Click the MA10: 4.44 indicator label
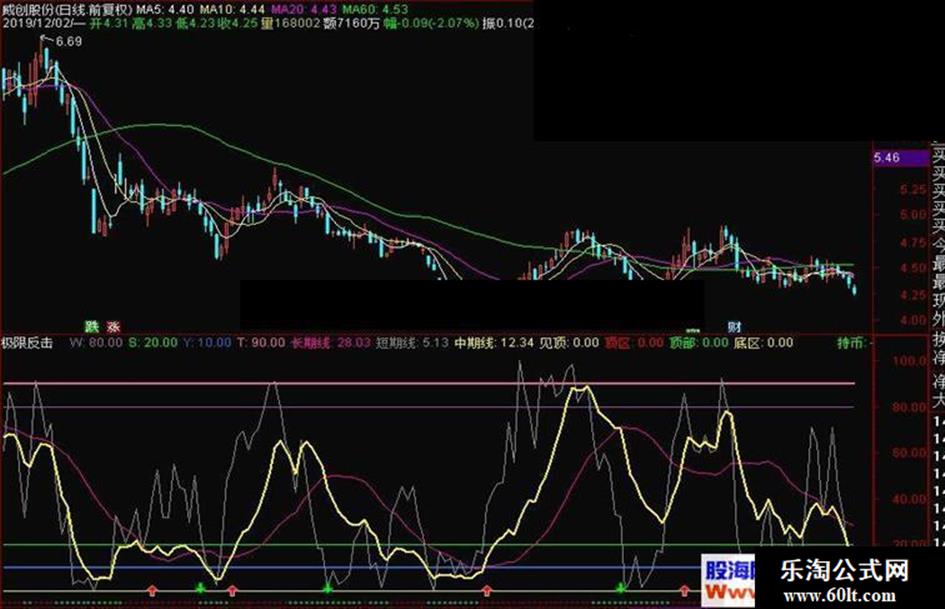This screenshot has width=945, height=609. 232,10
